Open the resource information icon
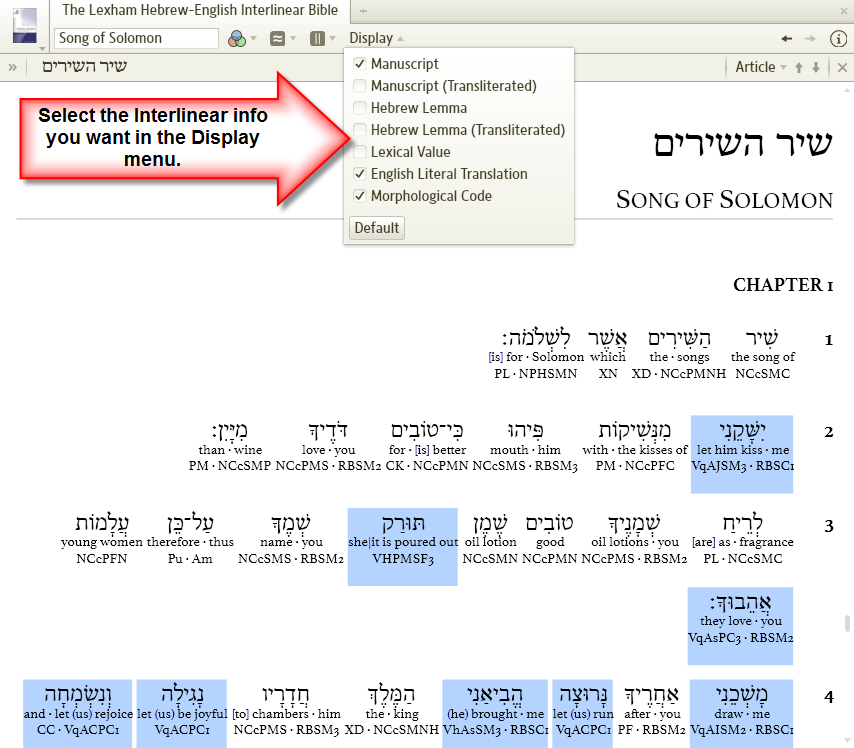Viewport: 854px width, 748px height. click(x=838, y=39)
